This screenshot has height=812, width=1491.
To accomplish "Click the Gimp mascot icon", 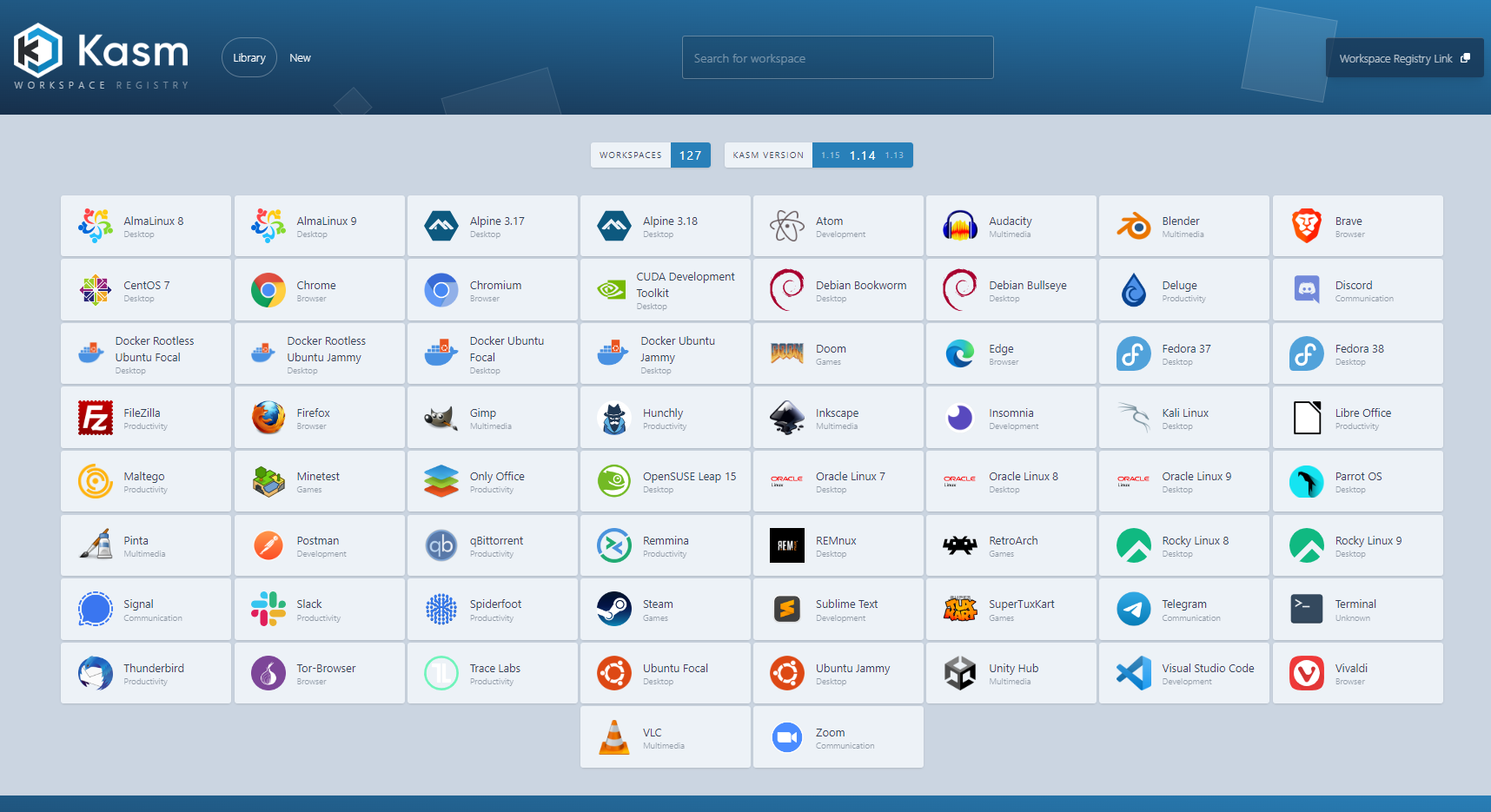I will point(441,418).
